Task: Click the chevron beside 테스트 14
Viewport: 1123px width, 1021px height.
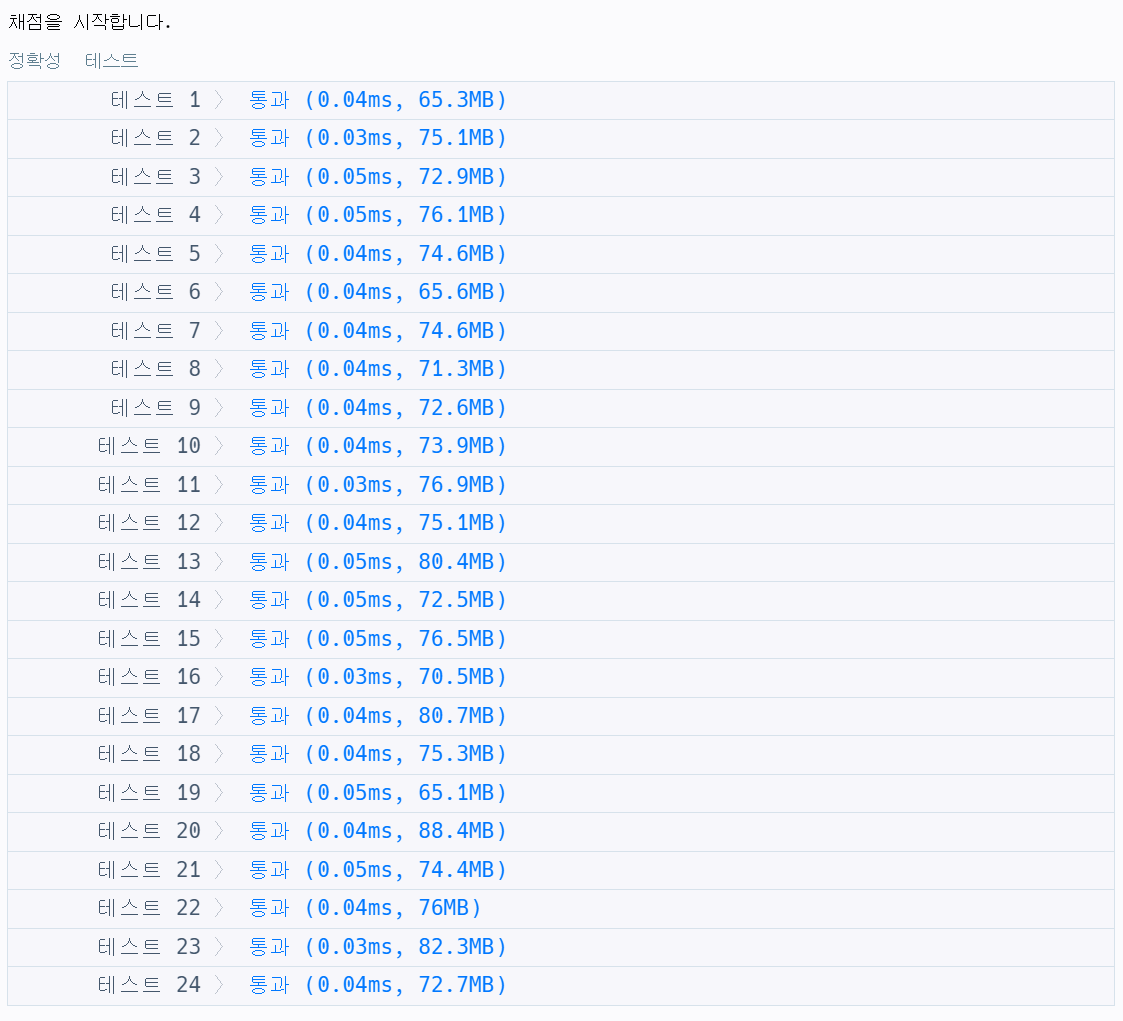Action: 219,599
